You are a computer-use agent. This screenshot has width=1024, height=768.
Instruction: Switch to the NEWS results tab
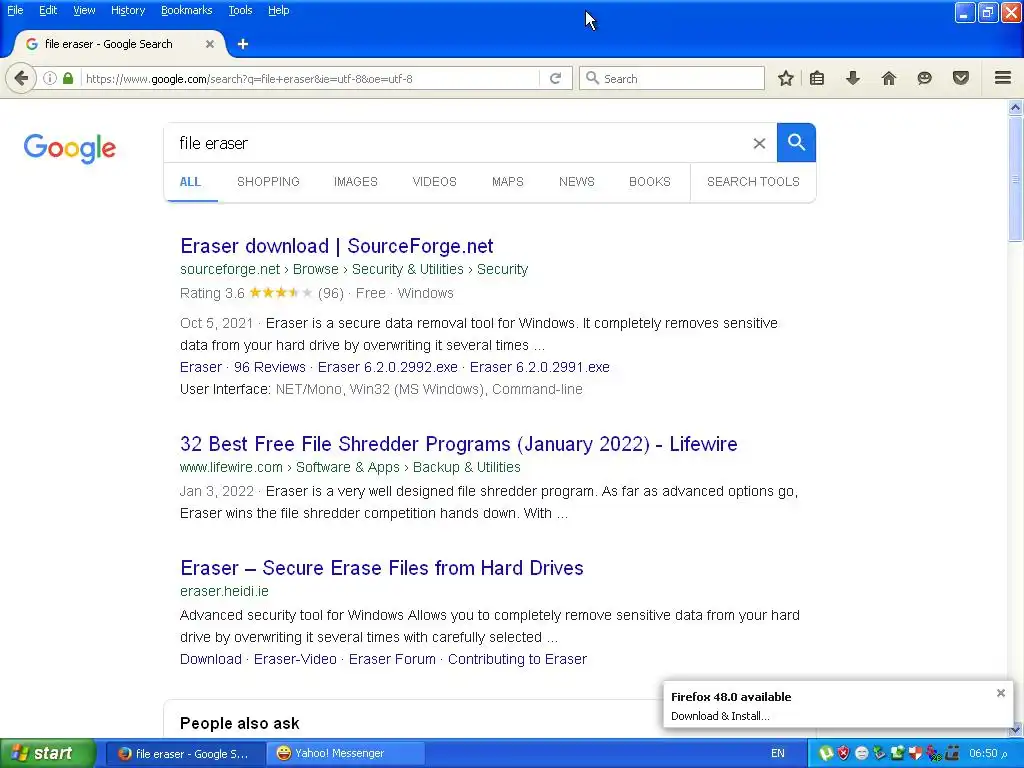point(577,182)
